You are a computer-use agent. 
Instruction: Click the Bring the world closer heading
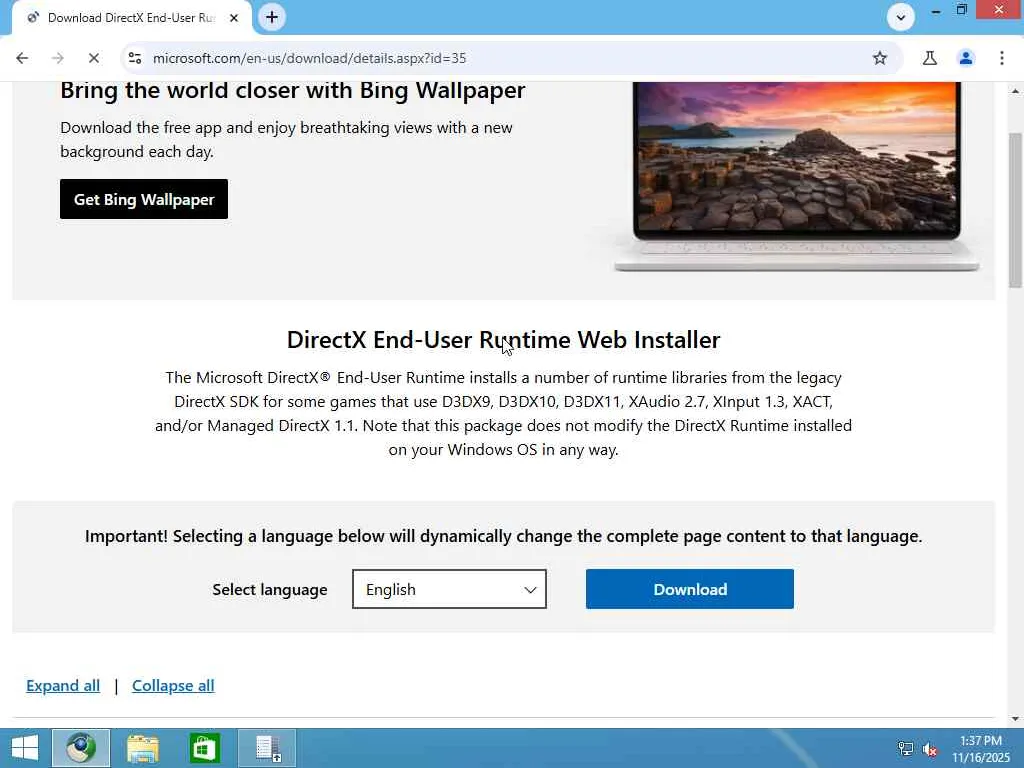(x=293, y=90)
